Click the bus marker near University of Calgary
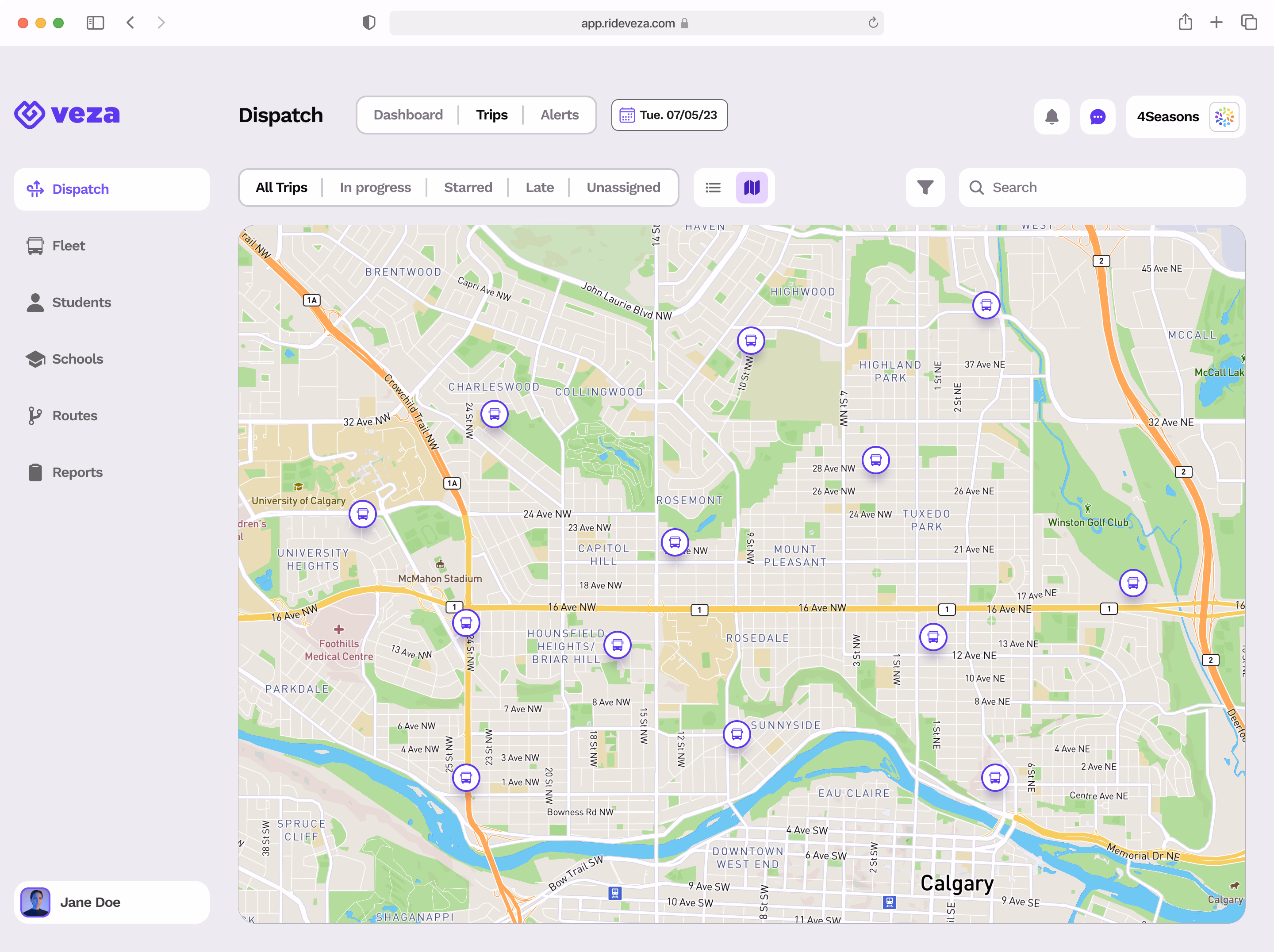The width and height of the screenshot is (1274, 952). (363, 514)
